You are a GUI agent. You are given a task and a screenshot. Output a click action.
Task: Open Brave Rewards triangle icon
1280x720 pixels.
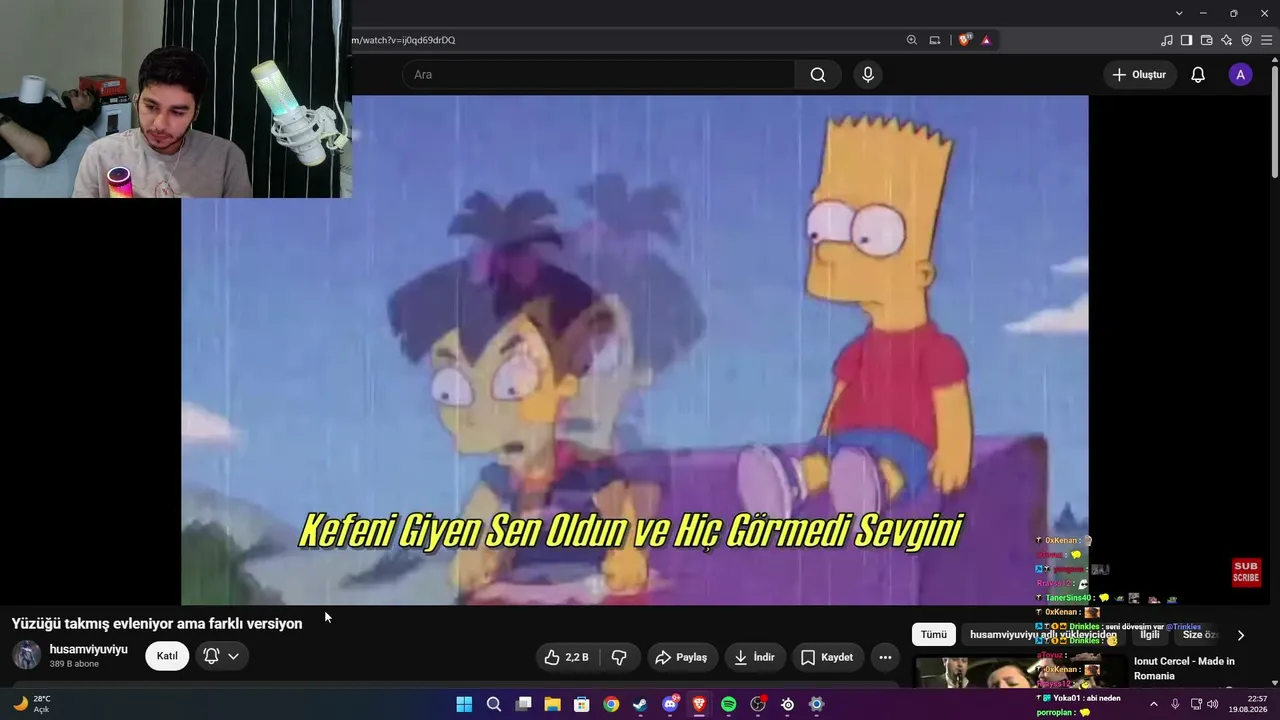pos(986,40)
